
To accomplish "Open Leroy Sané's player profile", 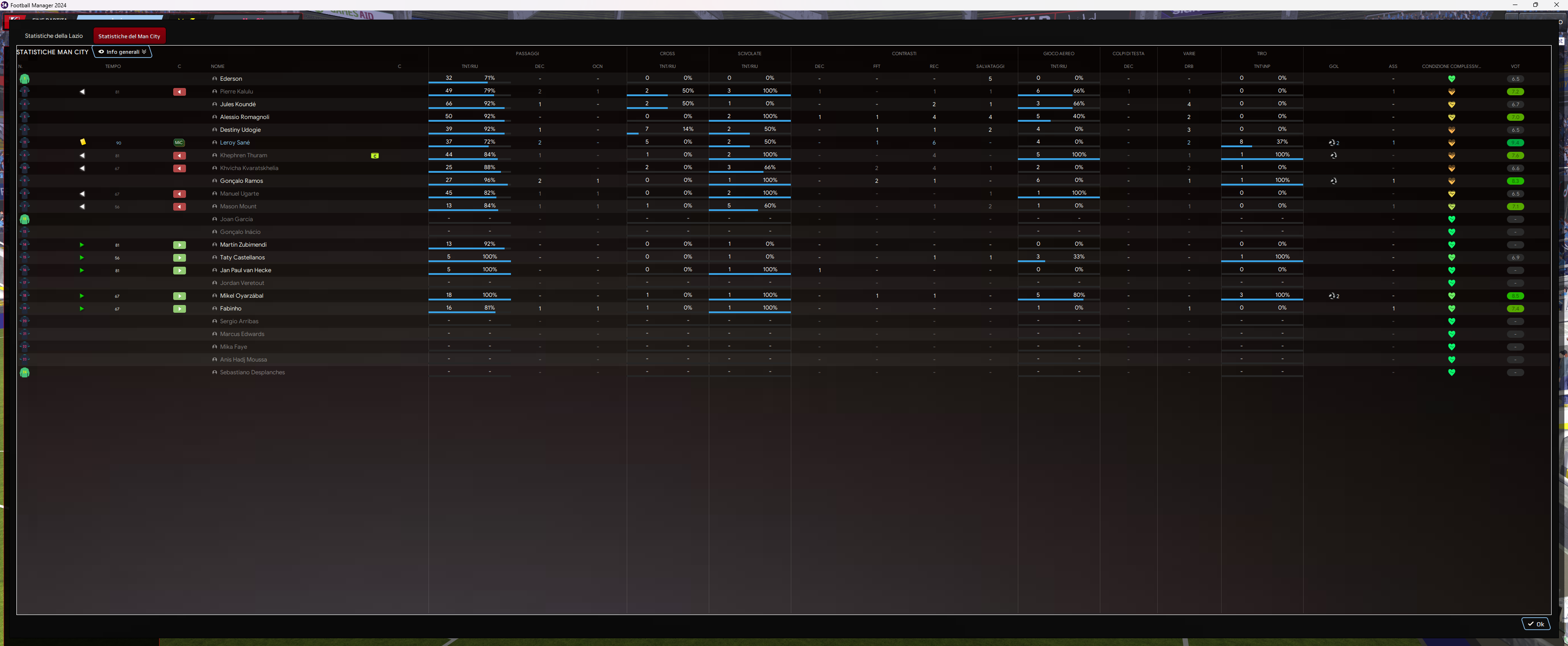I will click(235, 143).
